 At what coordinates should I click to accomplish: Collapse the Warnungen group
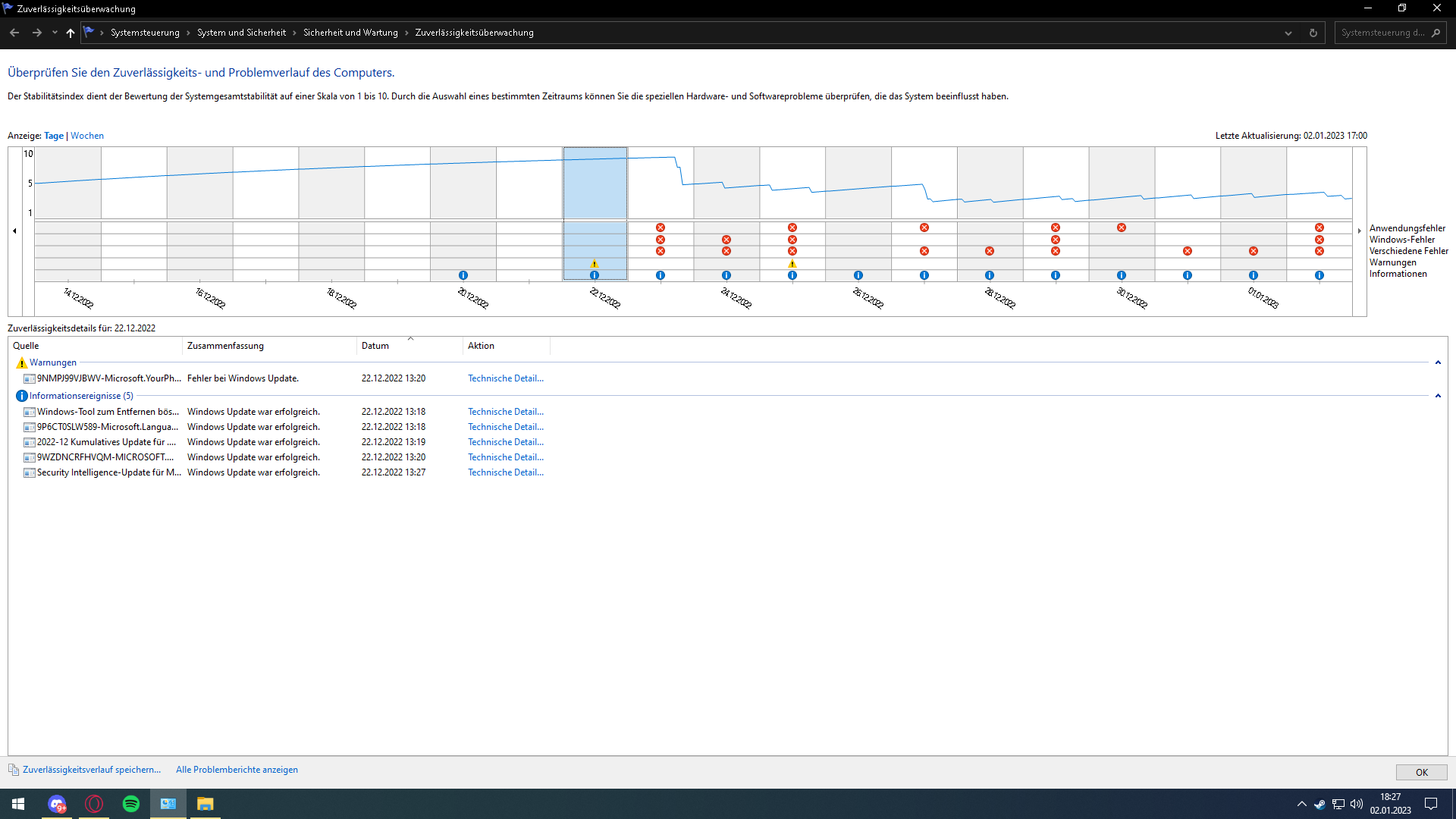click(x=1438, y=362)
